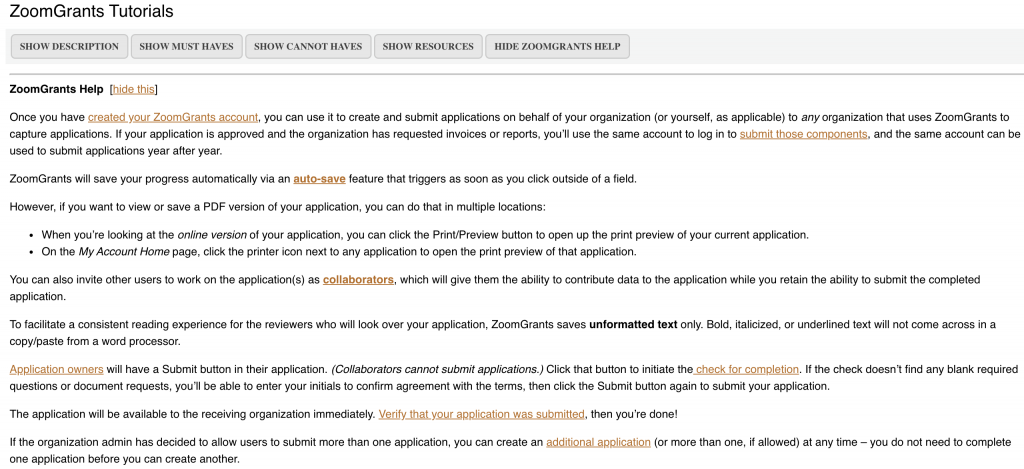Image resolution: width=1024 pixels, height=469 pixels.
Task: Open the 'additional application' link
Action: click(598, 442)
